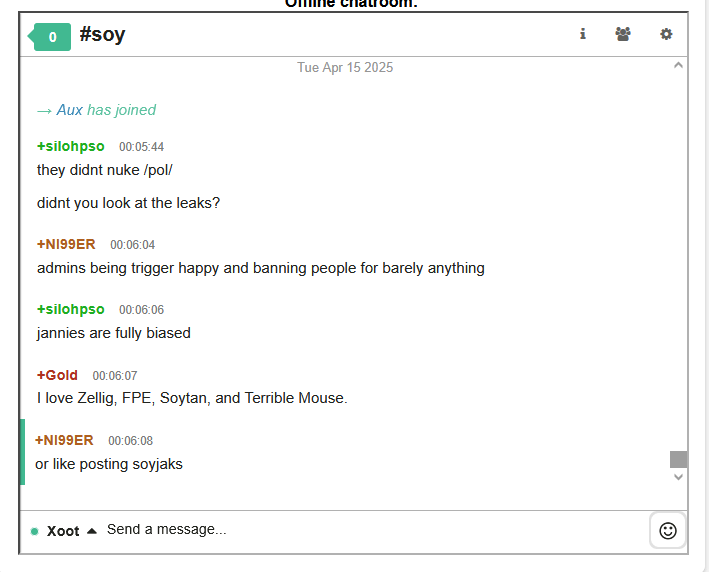Click the green unread count badge
The image size is (709, 572).
pyautogui.click(x=49, y=37)
